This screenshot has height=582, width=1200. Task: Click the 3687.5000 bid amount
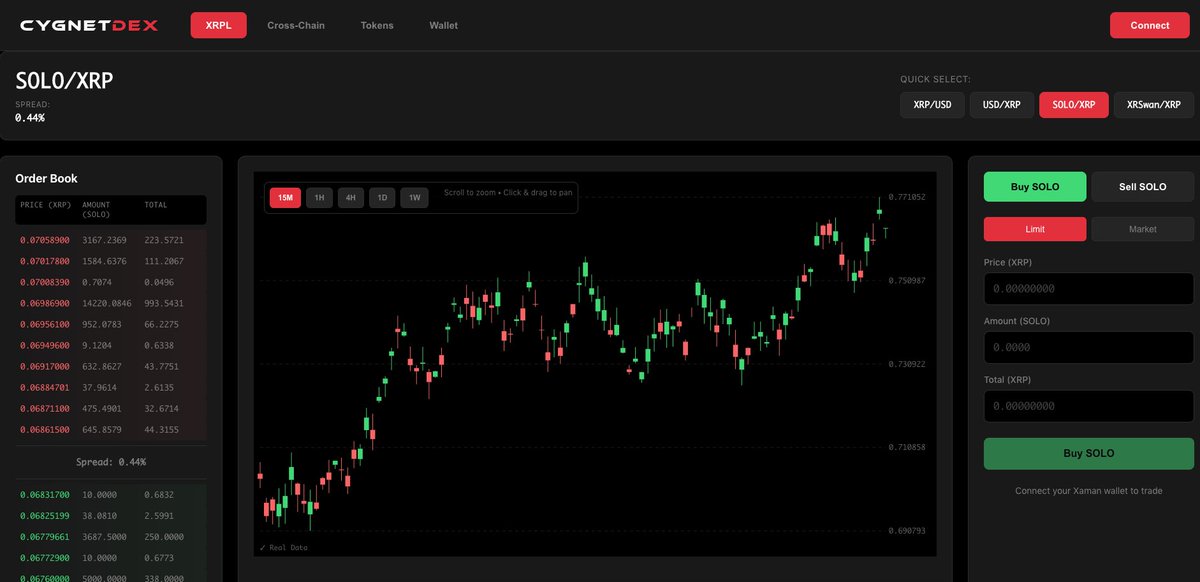pos(104,536)
